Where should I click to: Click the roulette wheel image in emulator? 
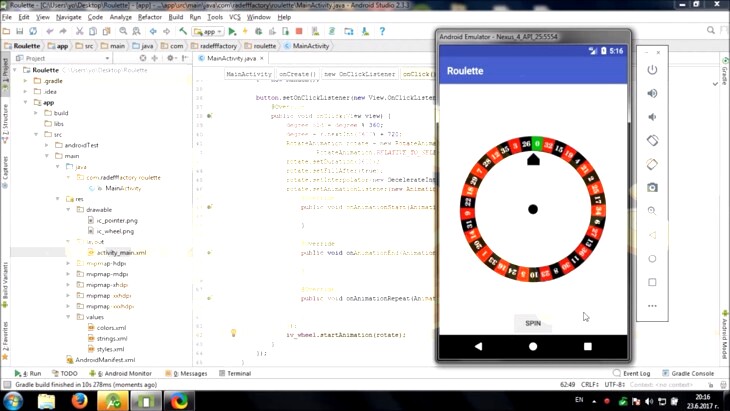(533, 209)
